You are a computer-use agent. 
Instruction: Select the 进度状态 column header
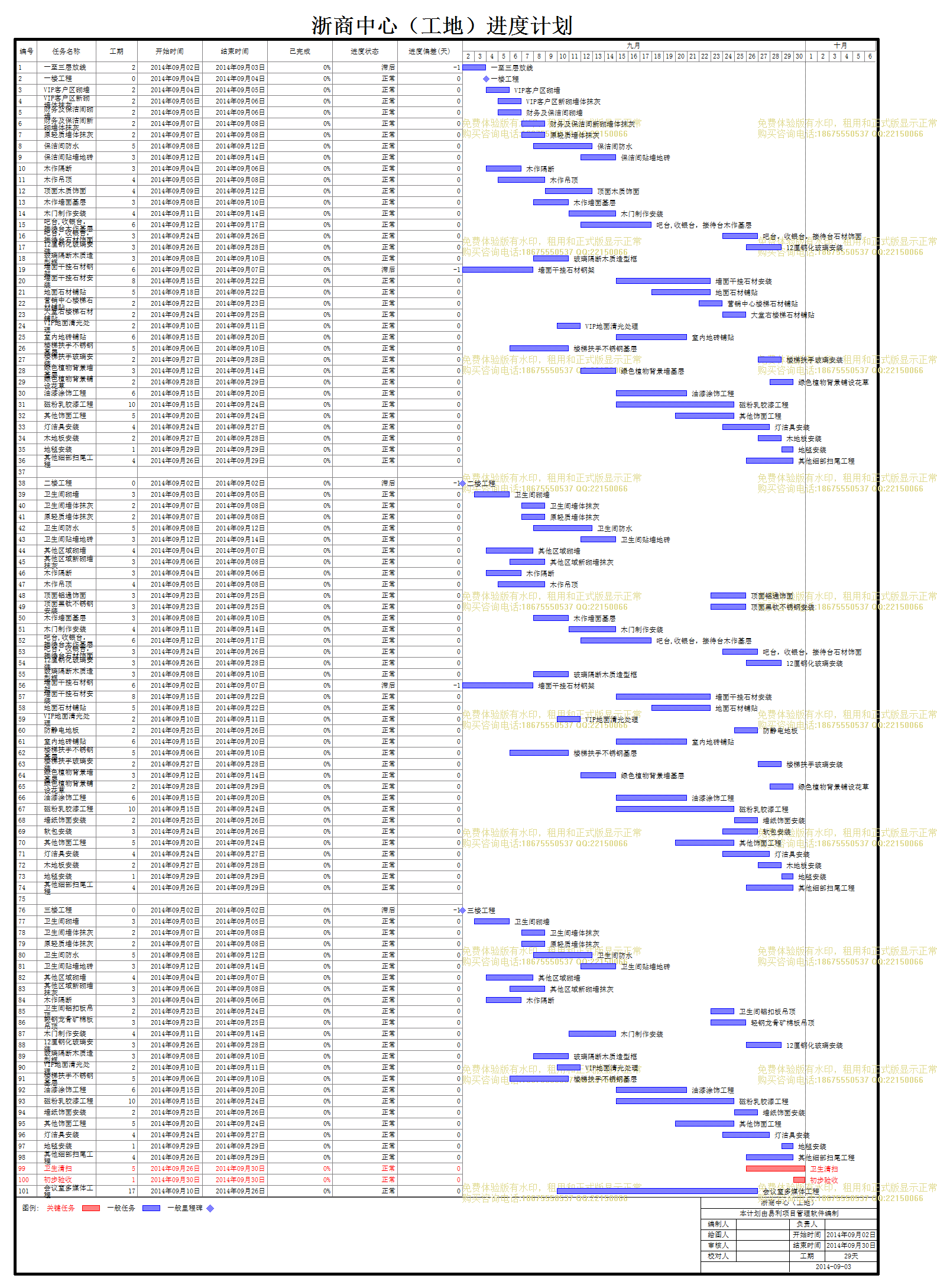click(x=364, y=51)
